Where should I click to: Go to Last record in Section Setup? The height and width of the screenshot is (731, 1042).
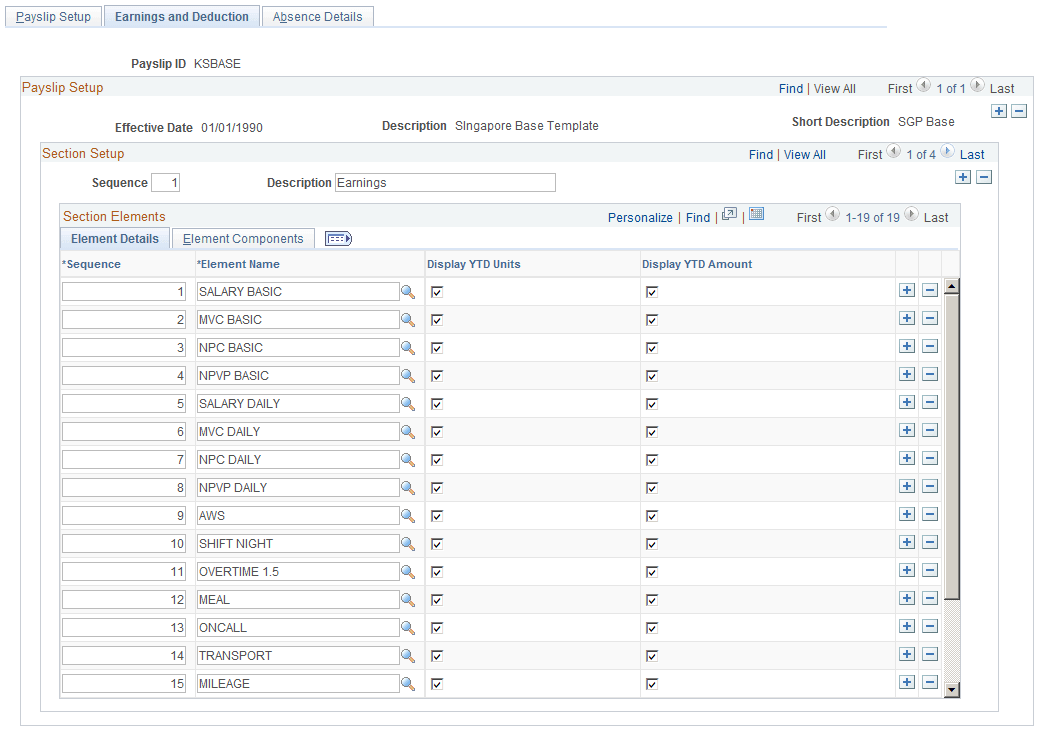pyautogui.click(x=971, y=154)
